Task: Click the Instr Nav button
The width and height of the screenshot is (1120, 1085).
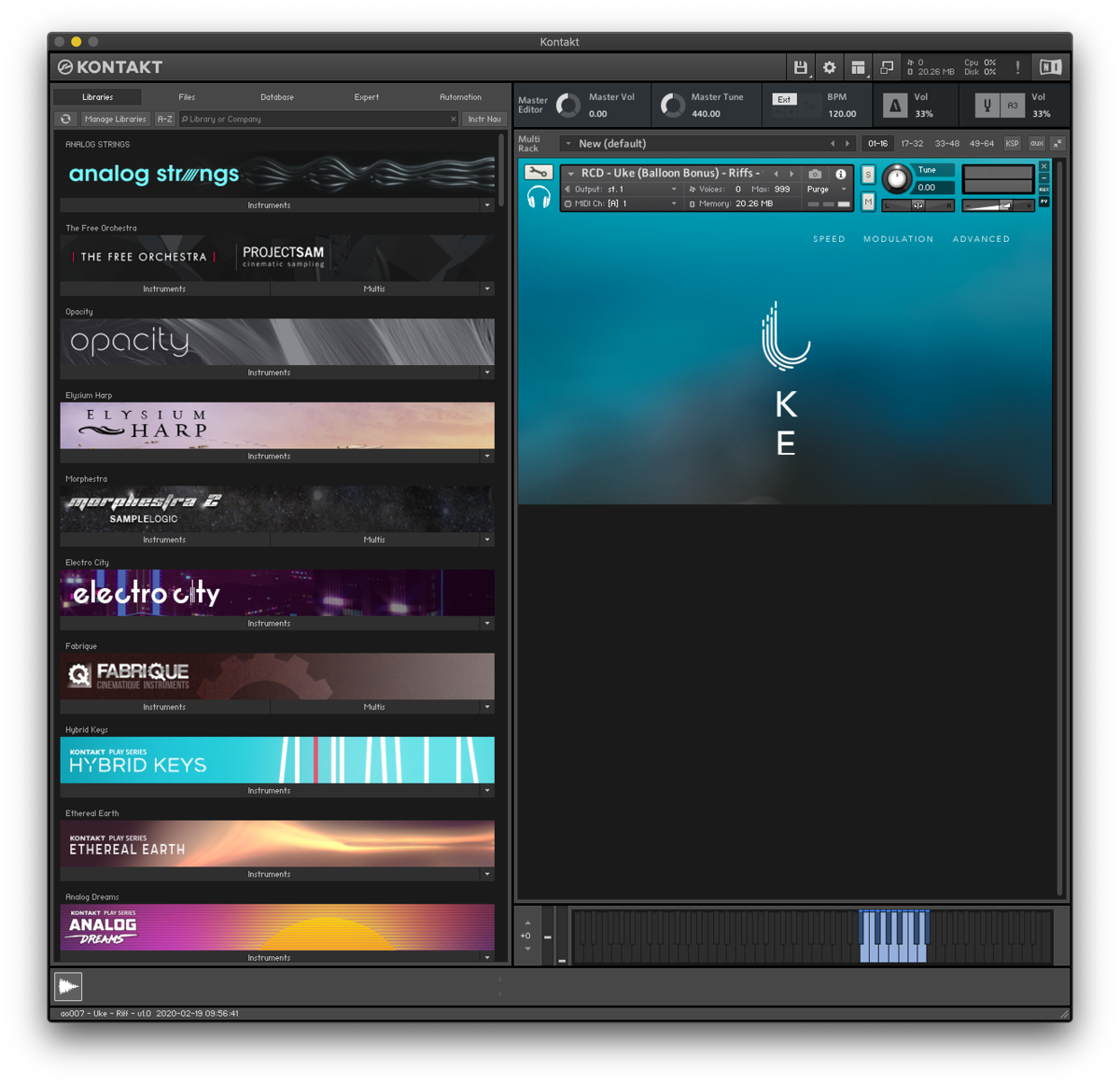Action: 484,120
